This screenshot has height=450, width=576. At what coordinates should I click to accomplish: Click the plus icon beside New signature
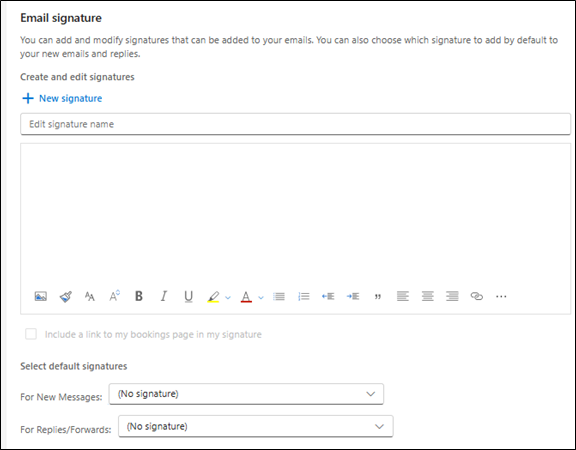[28, 98]
